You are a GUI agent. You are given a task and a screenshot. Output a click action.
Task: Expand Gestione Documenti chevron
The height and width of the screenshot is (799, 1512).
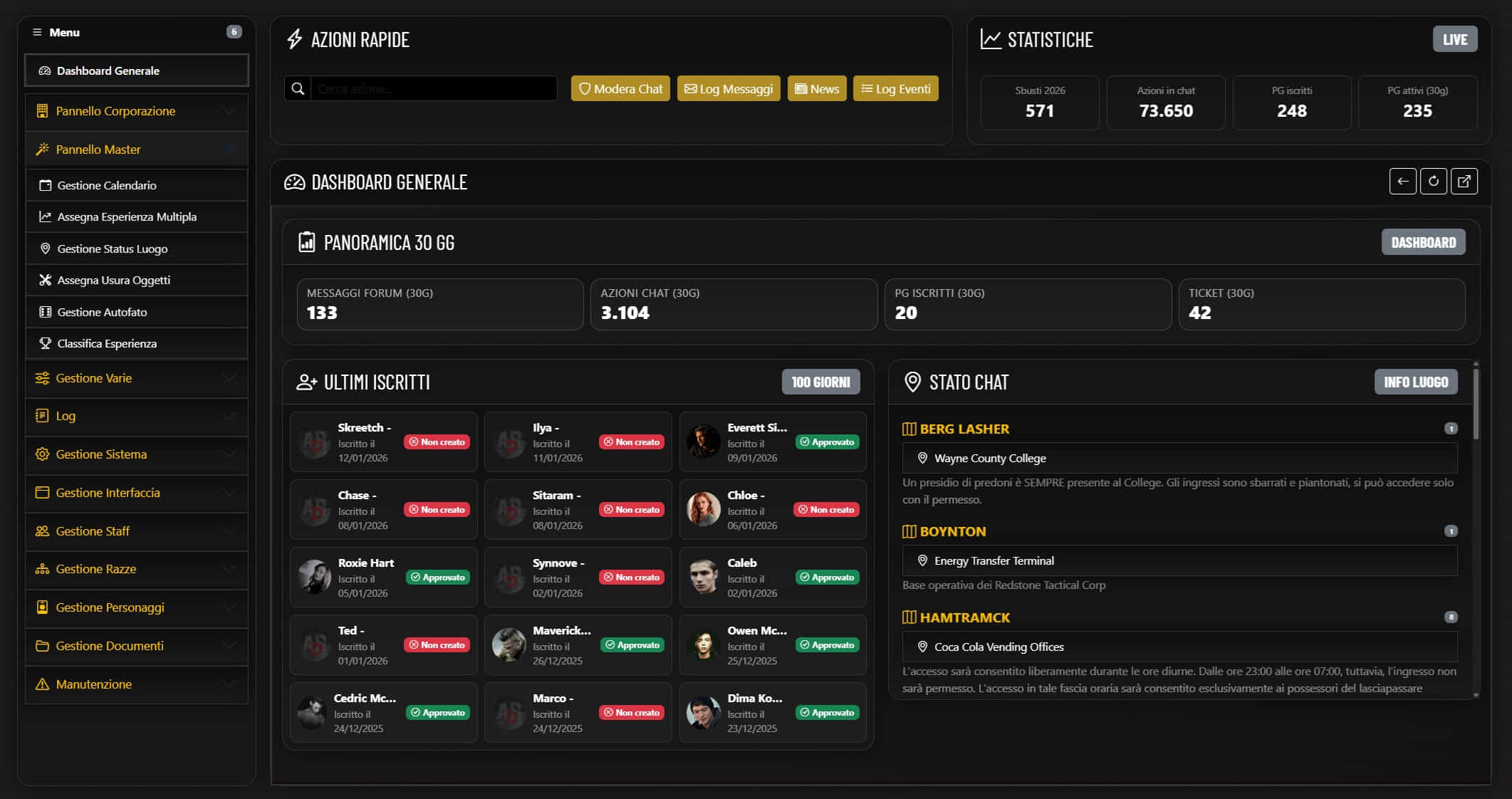tap(229, 646)
